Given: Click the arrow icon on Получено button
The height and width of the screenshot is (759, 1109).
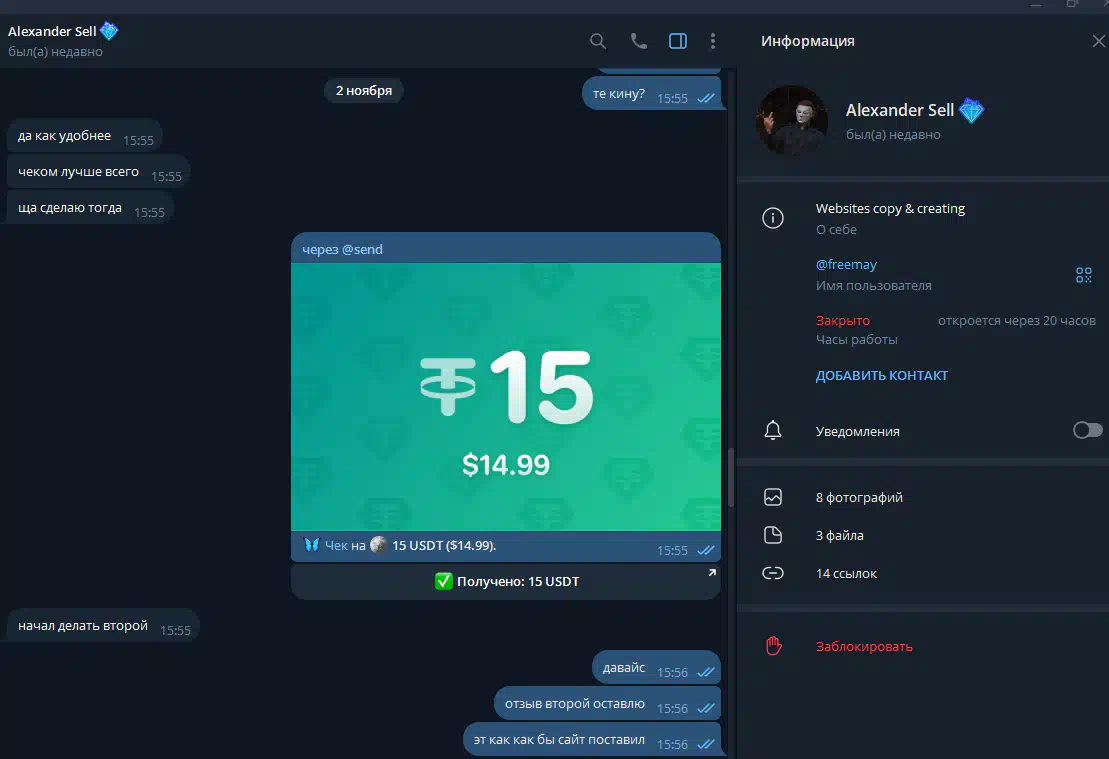Looking at the screenshot, I should point(712,572).
